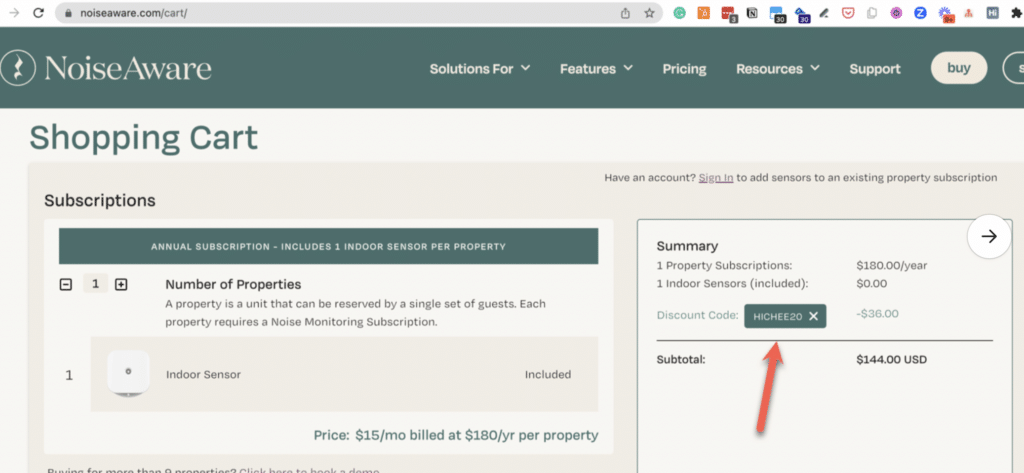Expand the Solutions For dropdown
Image resolution: width=1024 pixels, height=473 pixels.
coord(480,69)
